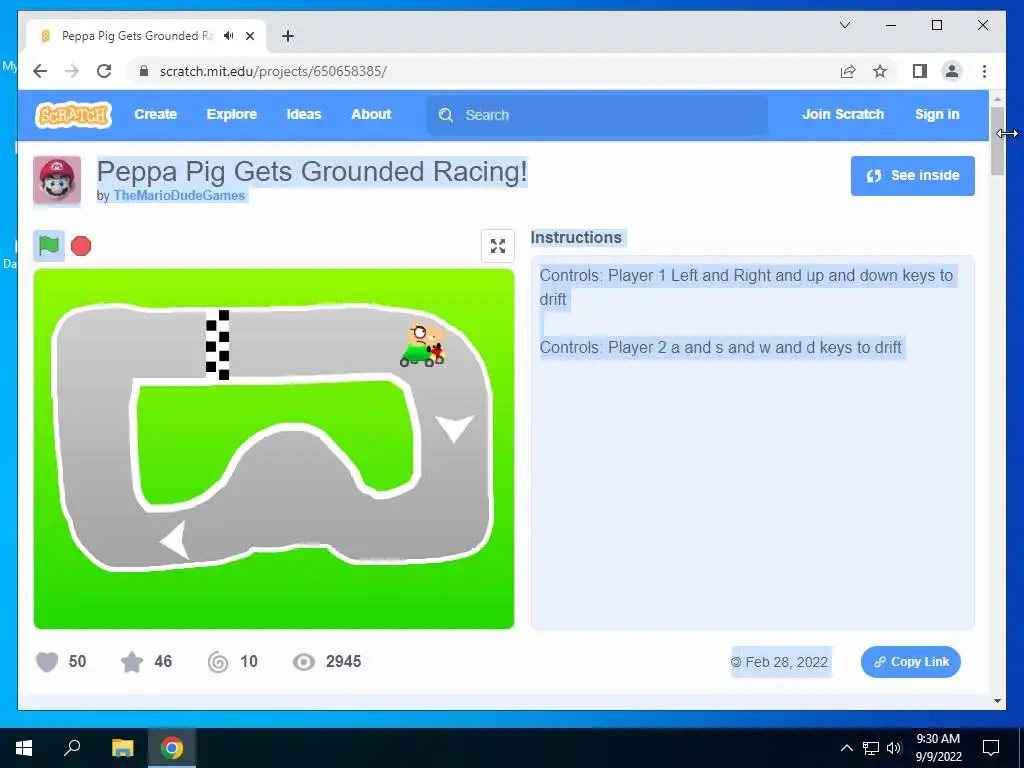
Task: Click the Peppa kart sprite on the track
Action: (x=423, y=346)
